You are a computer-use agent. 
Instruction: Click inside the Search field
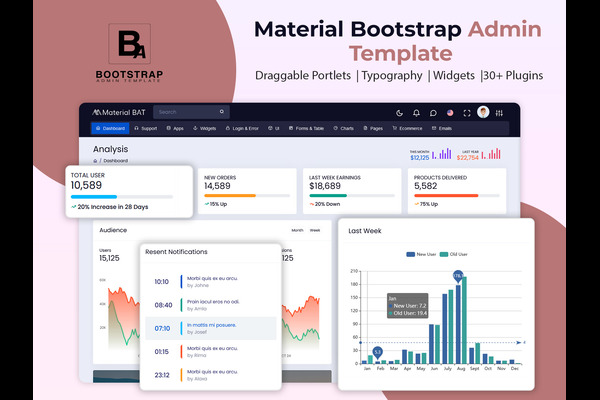pyautogui.click(x=191, y=112)
